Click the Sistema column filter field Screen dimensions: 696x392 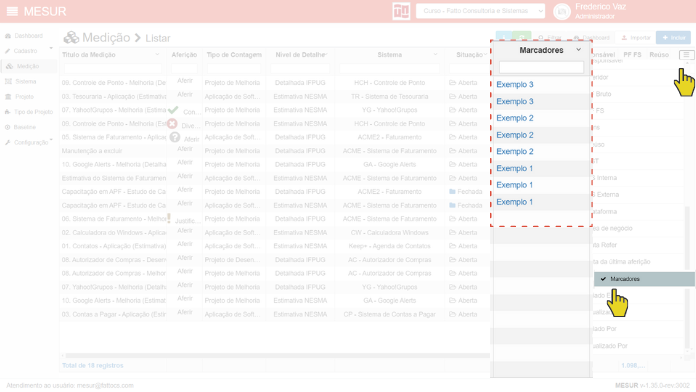pyautogui.click(x=389, y=68)
